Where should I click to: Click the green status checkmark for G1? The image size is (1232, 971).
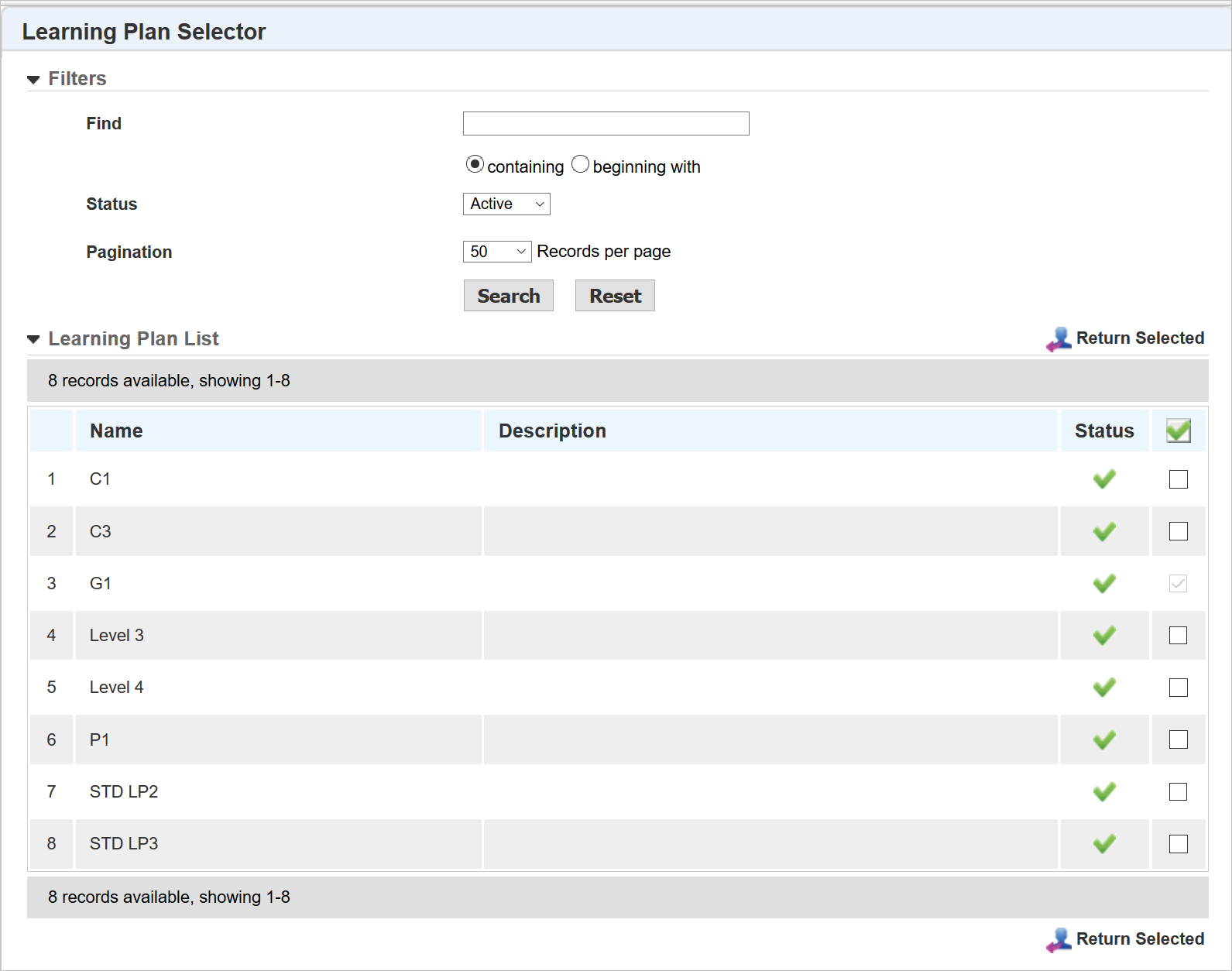[1104, 583]
